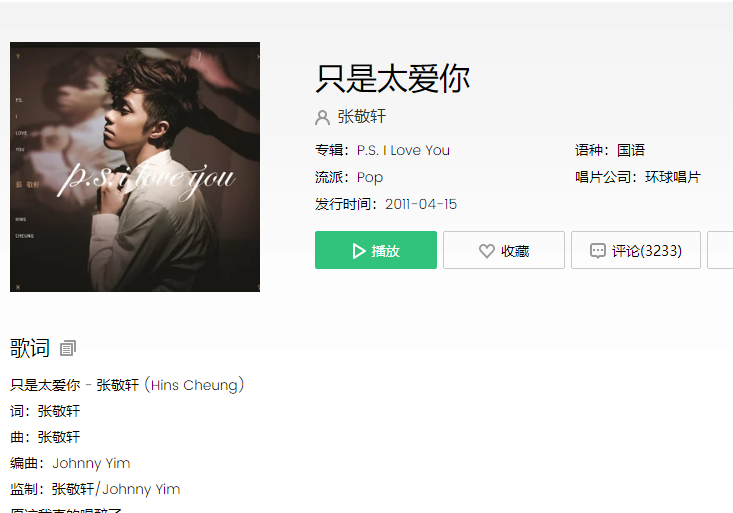733x513 pixels.
Task: Click the partially visible button after 评论
Action: pyautogui.click(x=720, y=250)
